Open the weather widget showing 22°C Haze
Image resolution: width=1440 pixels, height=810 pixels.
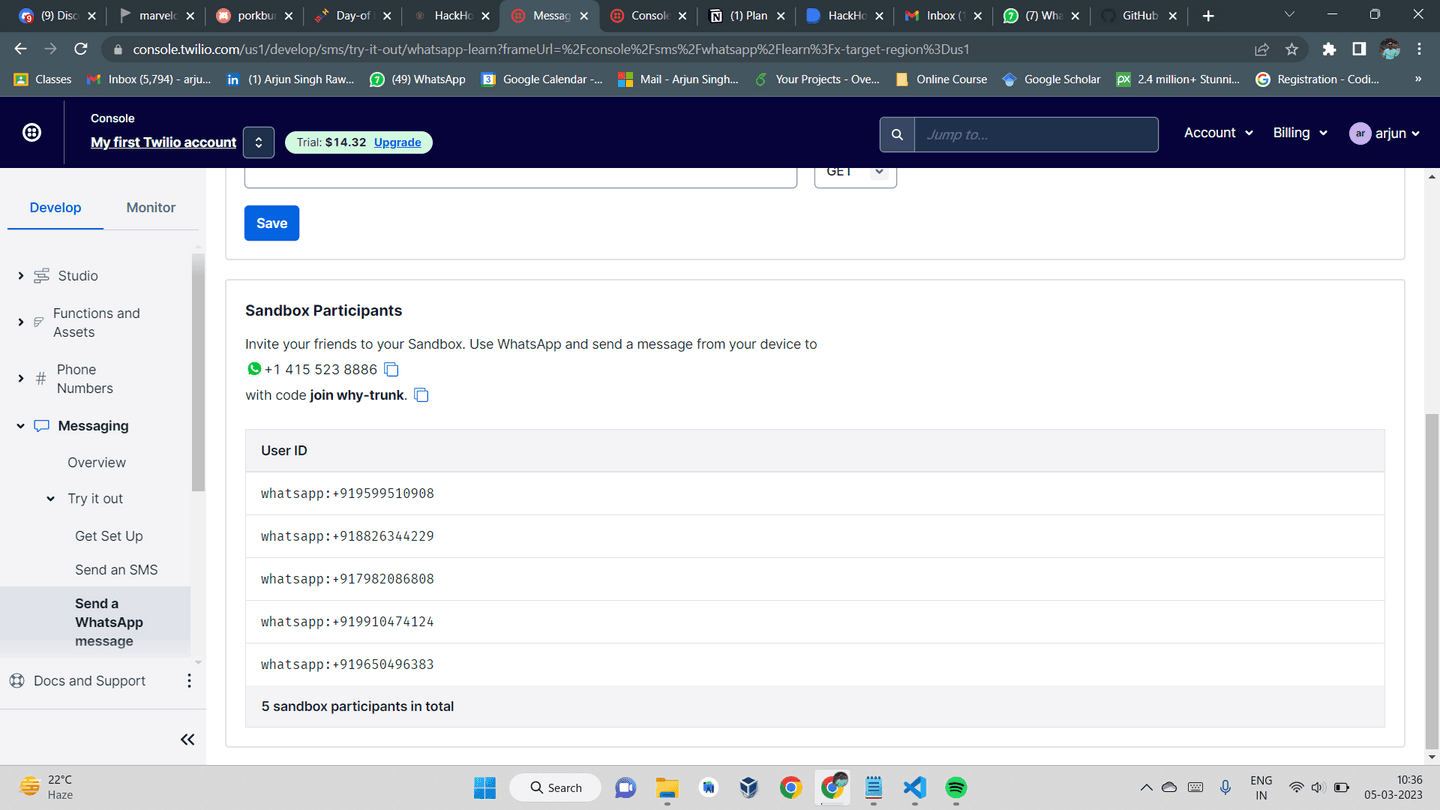point(47,787)
